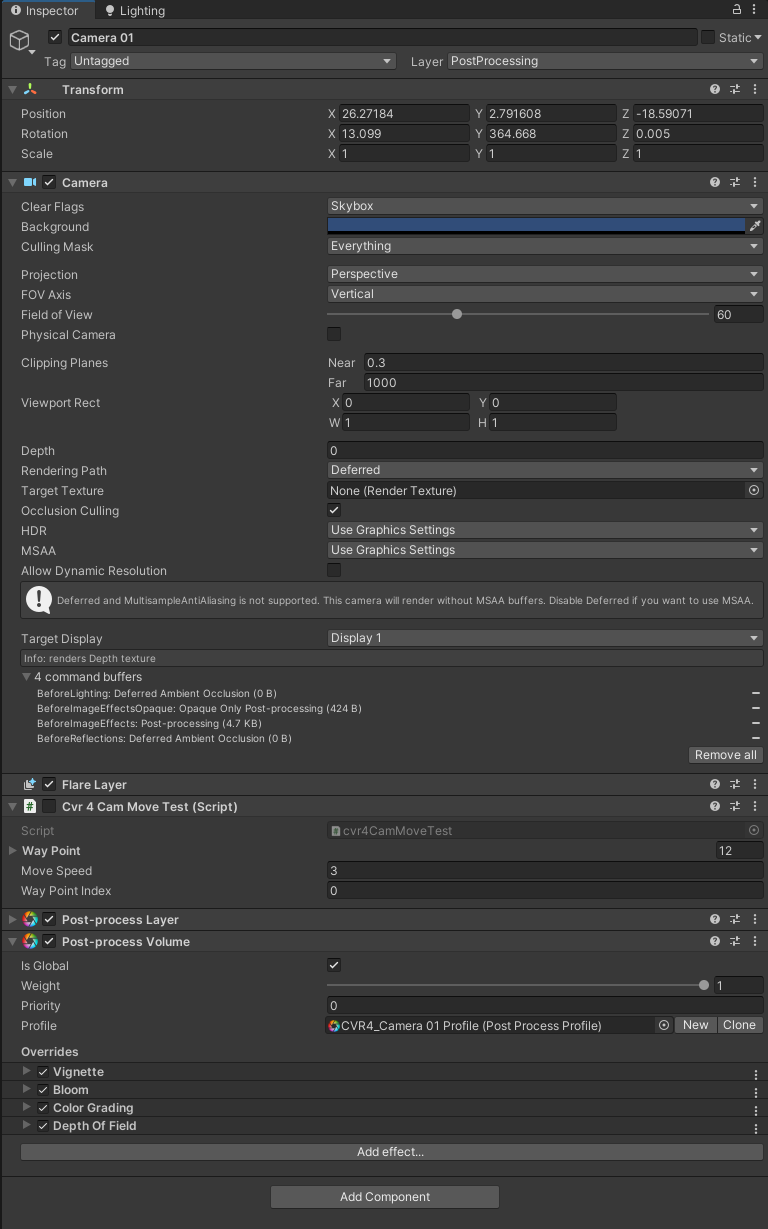
Task: Enable the Physical Camera checkbox
Action: (x=334, y=334)
